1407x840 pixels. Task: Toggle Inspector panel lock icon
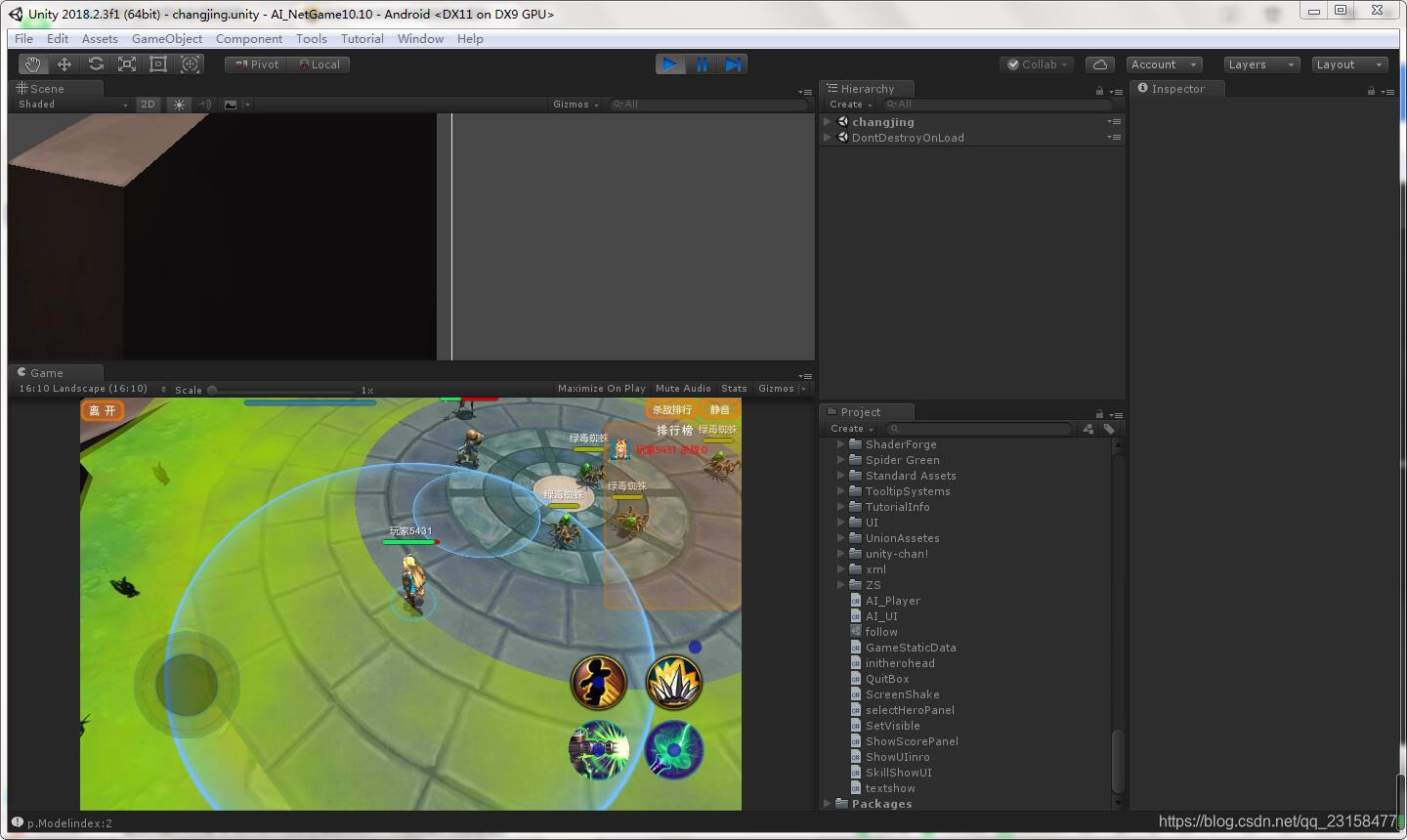coord(1371,91)
